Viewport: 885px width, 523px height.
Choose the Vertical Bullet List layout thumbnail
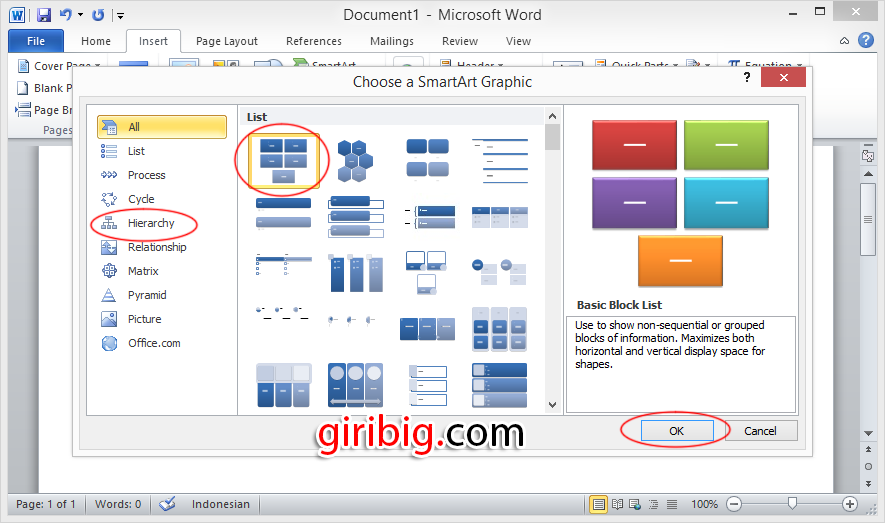283,213
